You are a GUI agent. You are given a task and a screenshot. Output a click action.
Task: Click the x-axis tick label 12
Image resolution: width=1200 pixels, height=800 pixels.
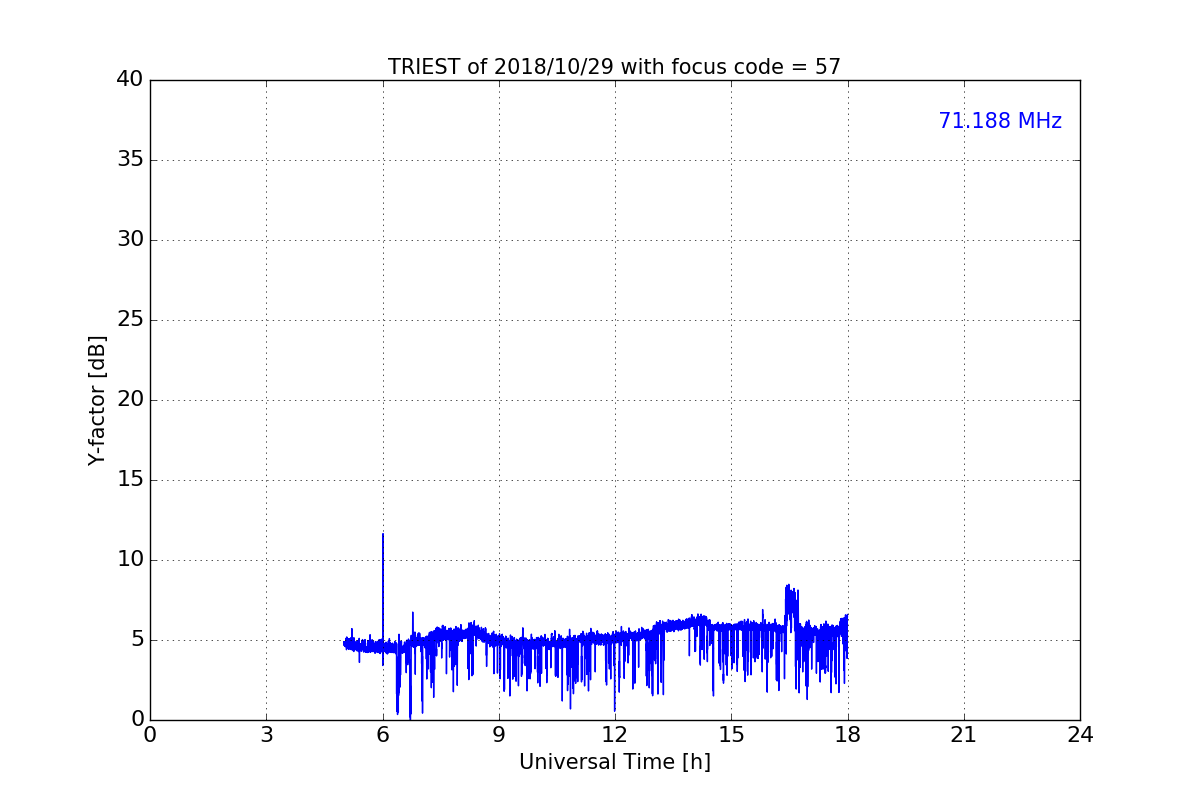pos(615,735)
